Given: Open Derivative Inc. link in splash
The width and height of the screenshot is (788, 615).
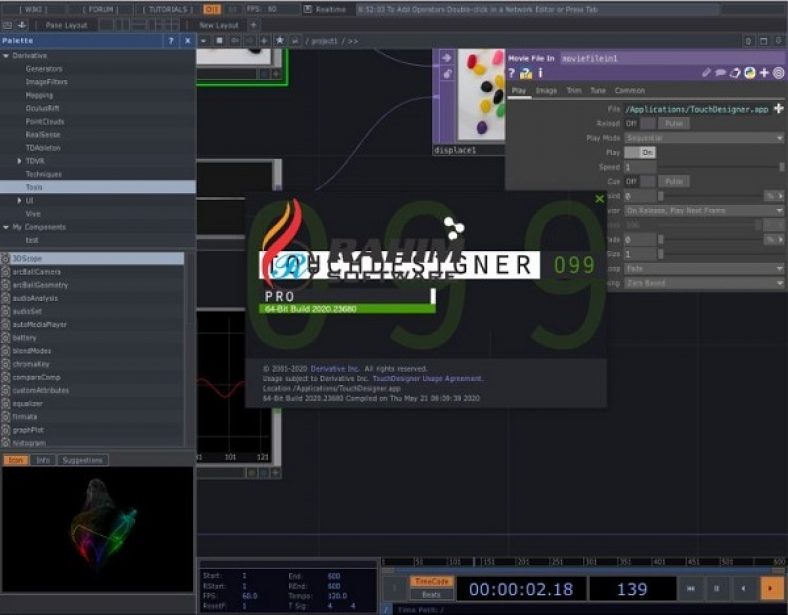Looking at the screenshot, I should click(335, 369).
